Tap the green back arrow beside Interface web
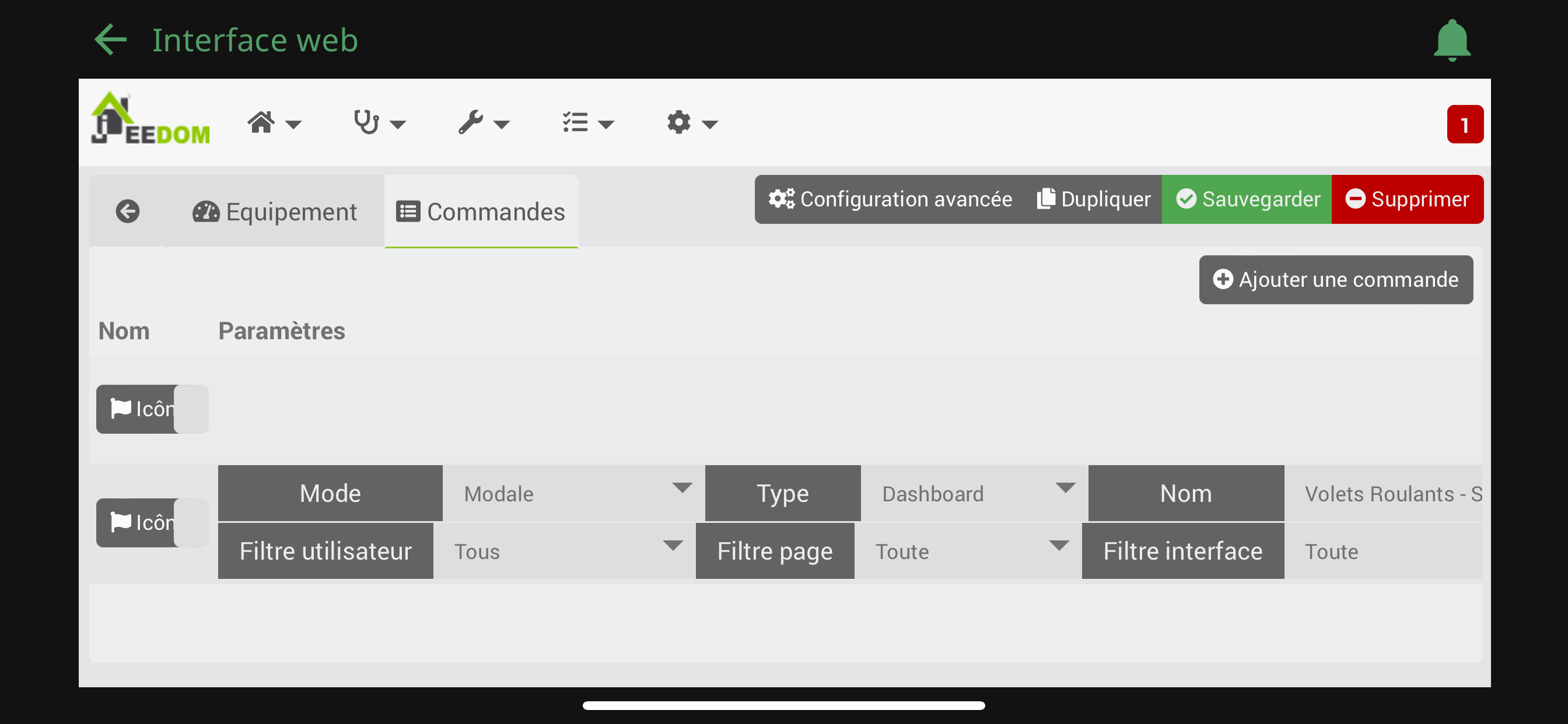The width and height of the screenshot is (1568, 724). 111,40
